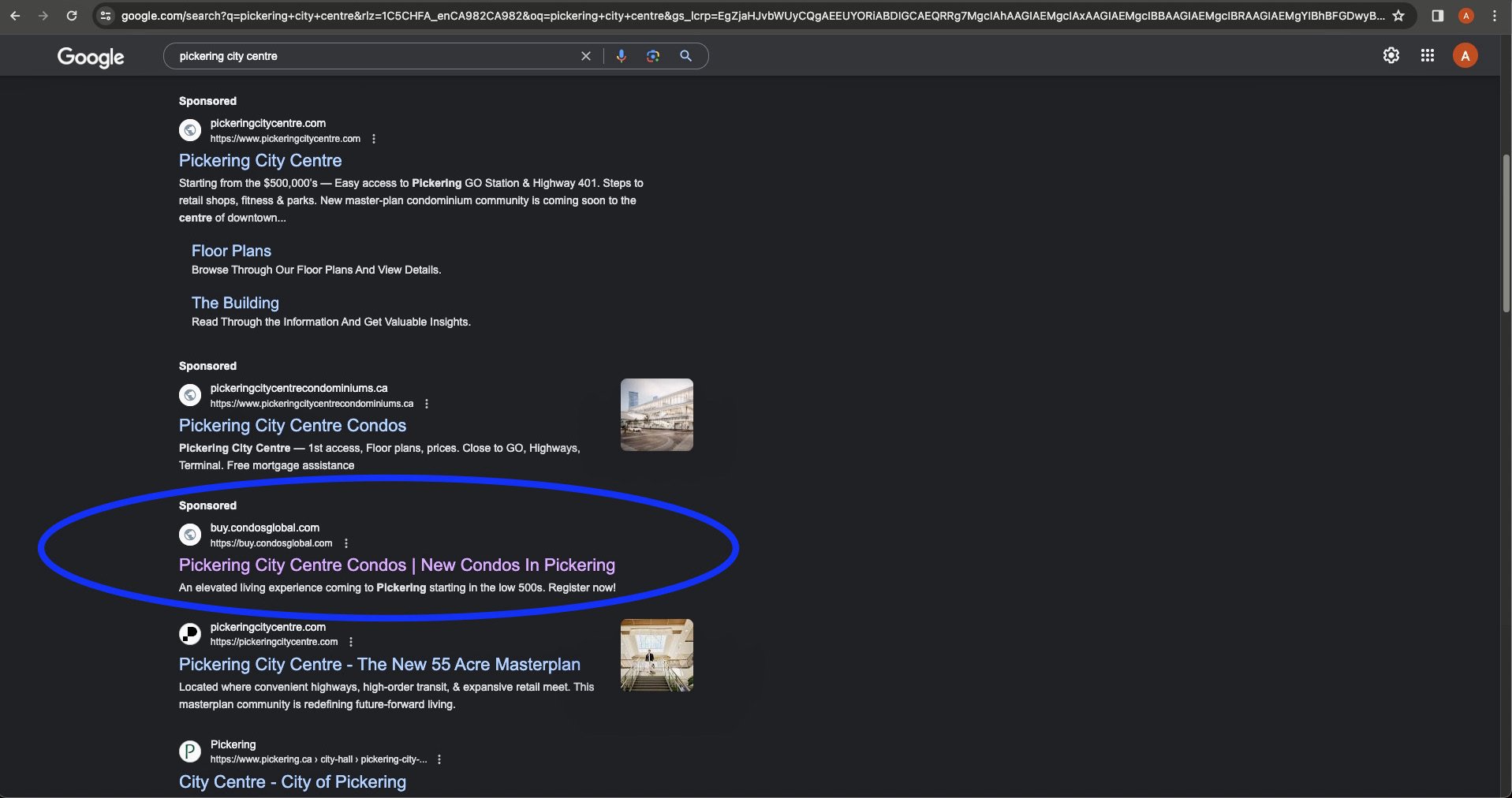This screenshot has width=1512, height=798.
Task: Open 'The New 55 Acre Masterplan' result
Action: pyautogui.click(x=379, y=664)
